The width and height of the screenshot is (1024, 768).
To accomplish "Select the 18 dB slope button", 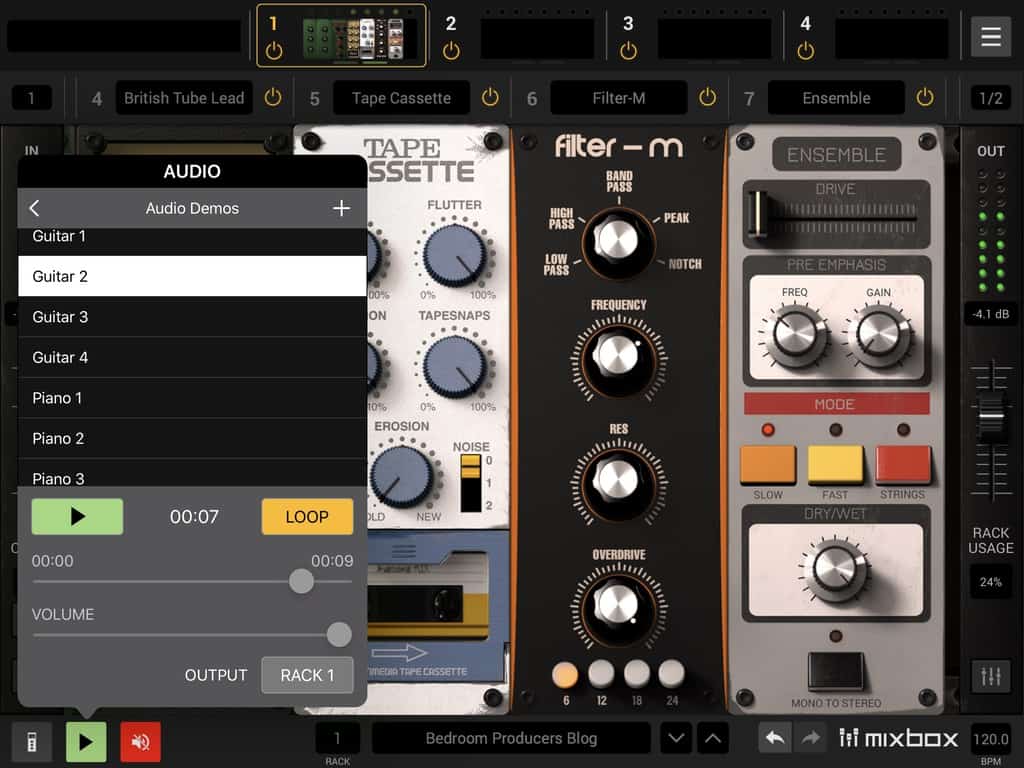I will pyautogui.click(x=636, y=675).
